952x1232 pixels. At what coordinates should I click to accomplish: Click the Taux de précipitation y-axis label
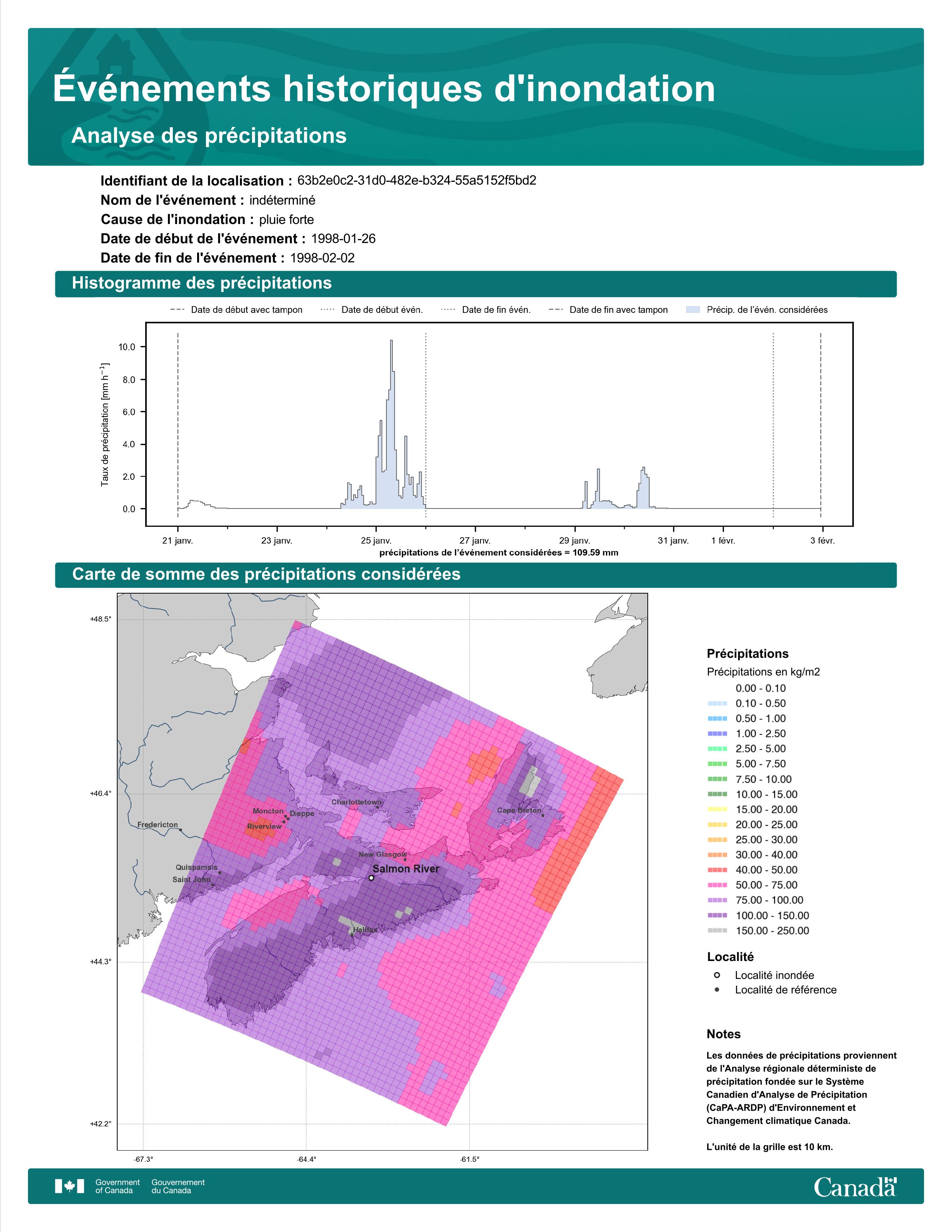[x=105, y=424]
